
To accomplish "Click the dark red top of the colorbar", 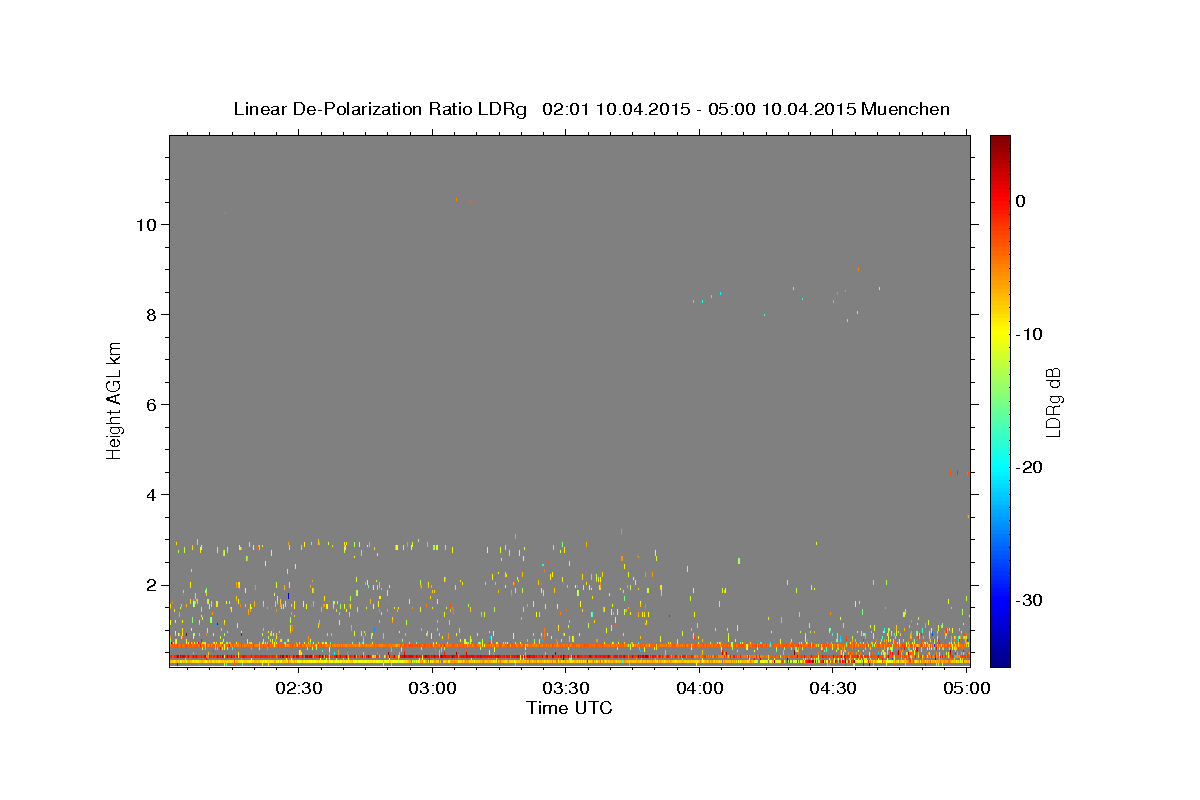I will point(1000,142).
